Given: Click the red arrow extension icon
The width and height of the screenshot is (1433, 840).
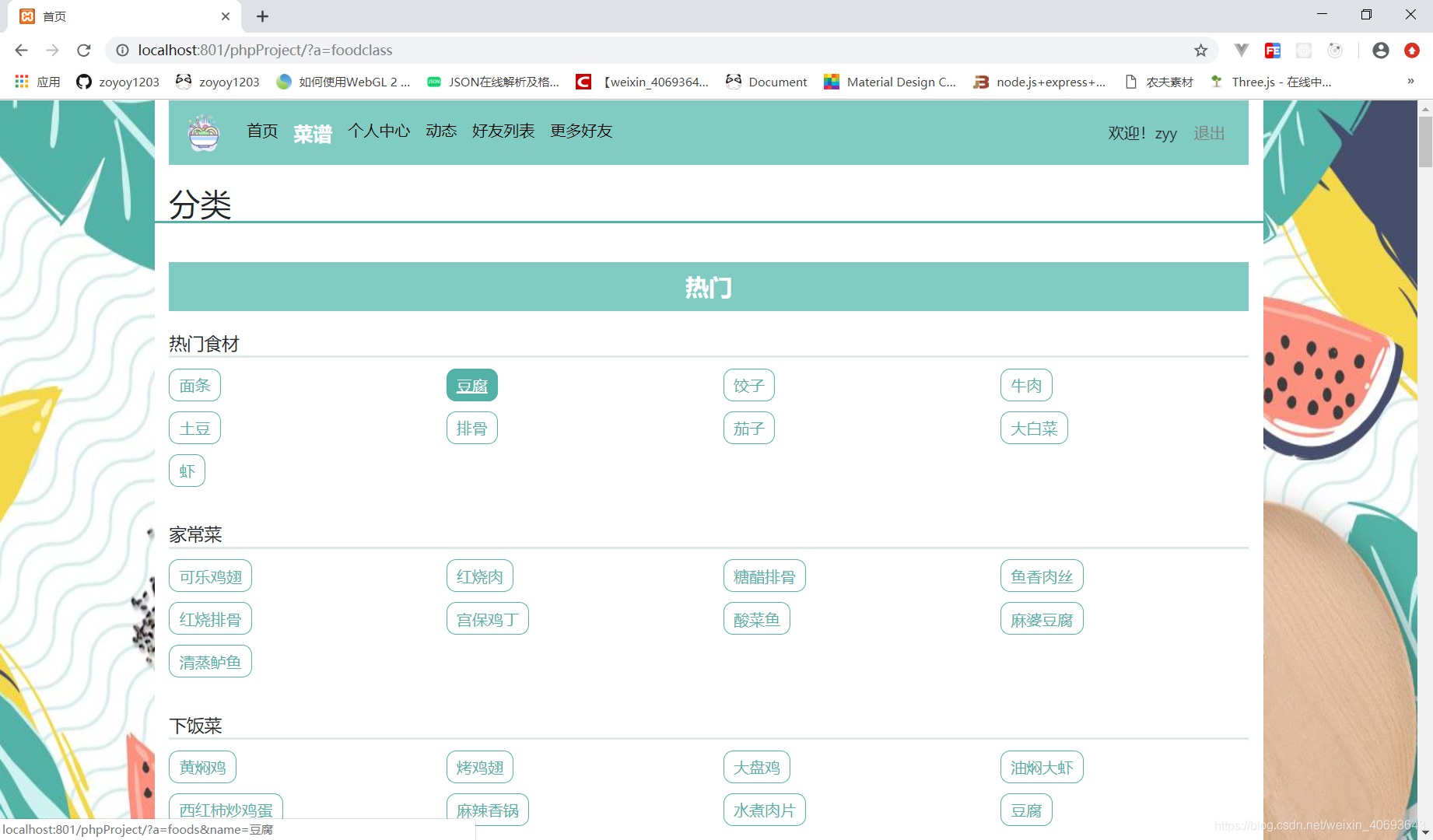Looking at the screenshot, I should coord(1412,50).
